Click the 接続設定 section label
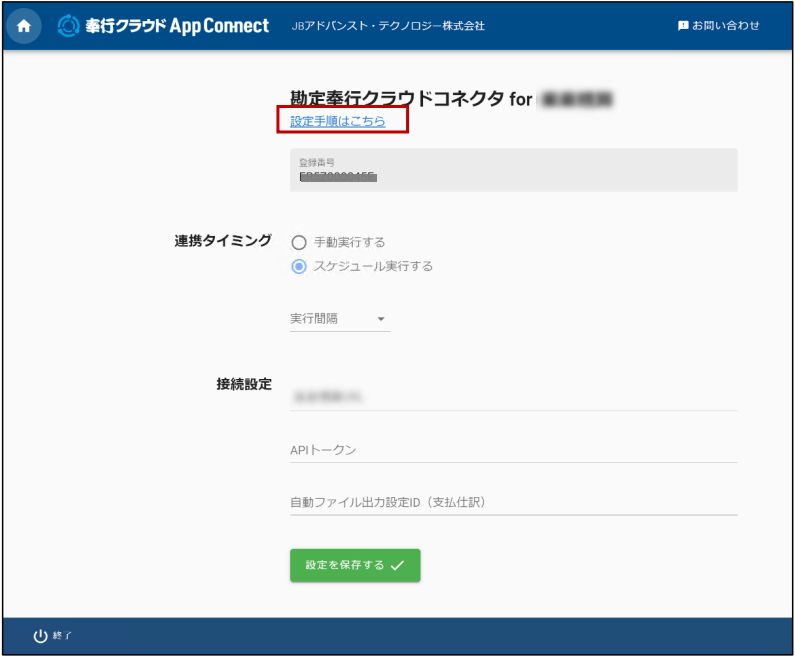The width and height of the screenshot is (795, 657). pos(244,384)
